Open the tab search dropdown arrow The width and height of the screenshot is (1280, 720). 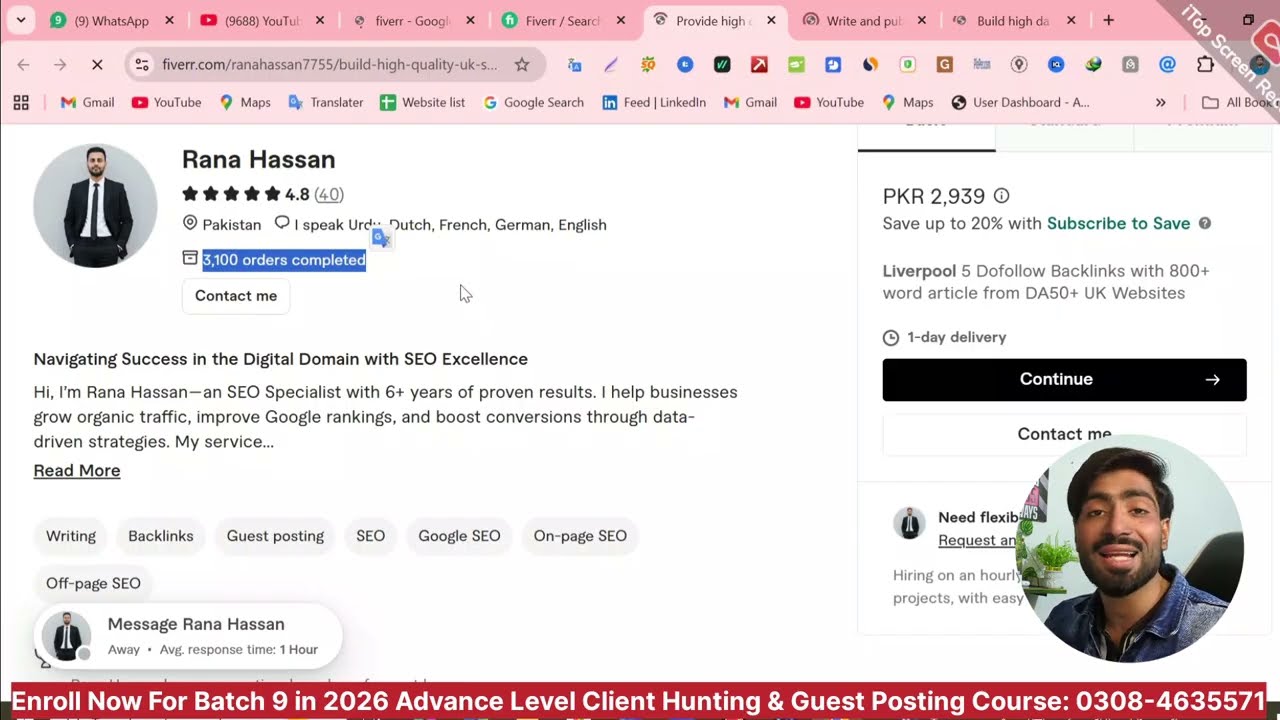(x=21, y=20)
